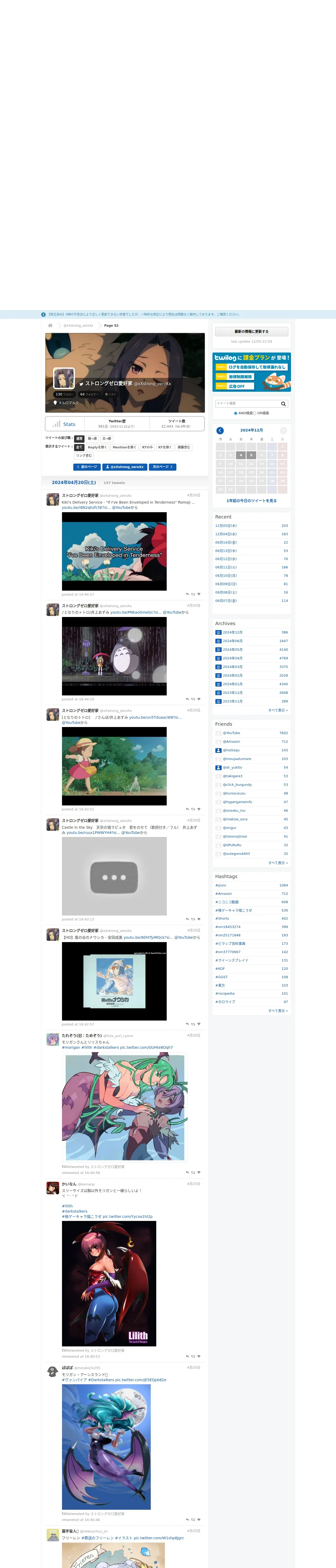Like the tweet posted at 16:44:10
This screenshot has width=336, height=1568.
(199, 699)
